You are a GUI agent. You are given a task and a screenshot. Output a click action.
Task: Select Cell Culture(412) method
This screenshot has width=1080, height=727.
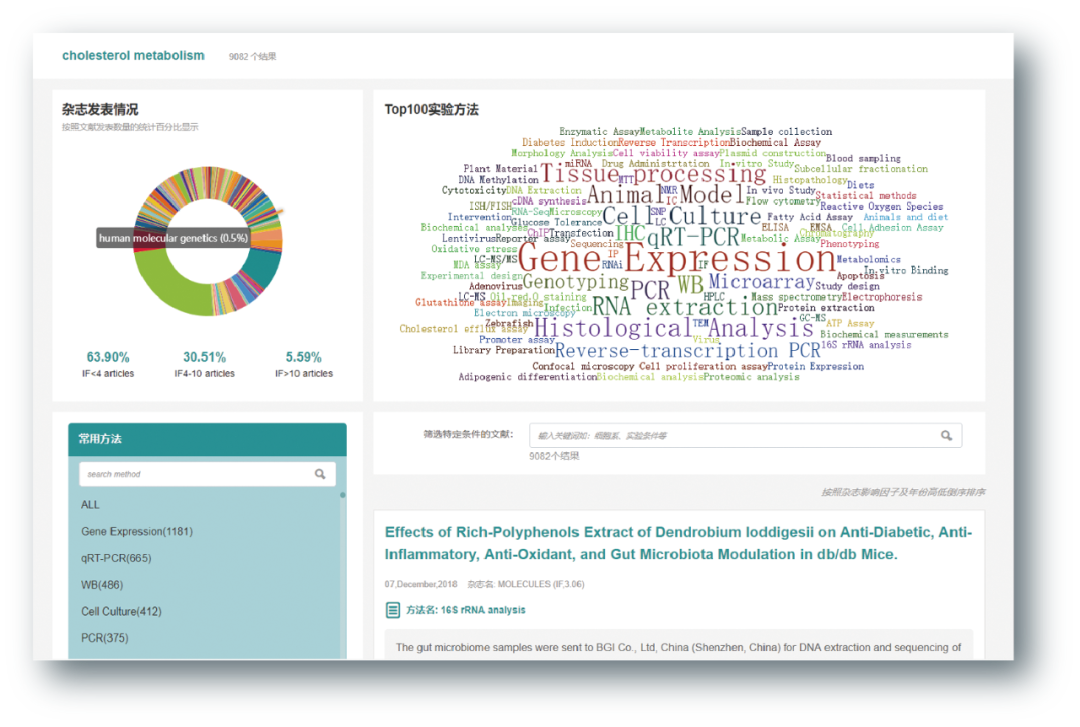point(121,611)
